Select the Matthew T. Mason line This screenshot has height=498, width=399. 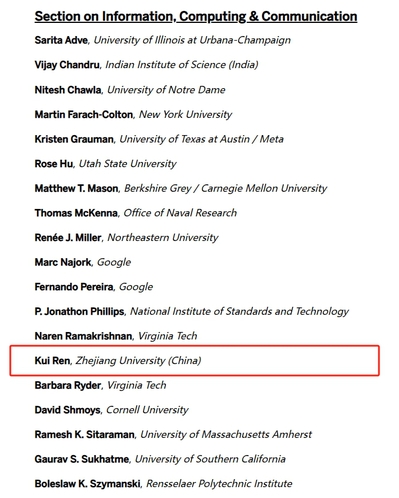tap(181, 188)
